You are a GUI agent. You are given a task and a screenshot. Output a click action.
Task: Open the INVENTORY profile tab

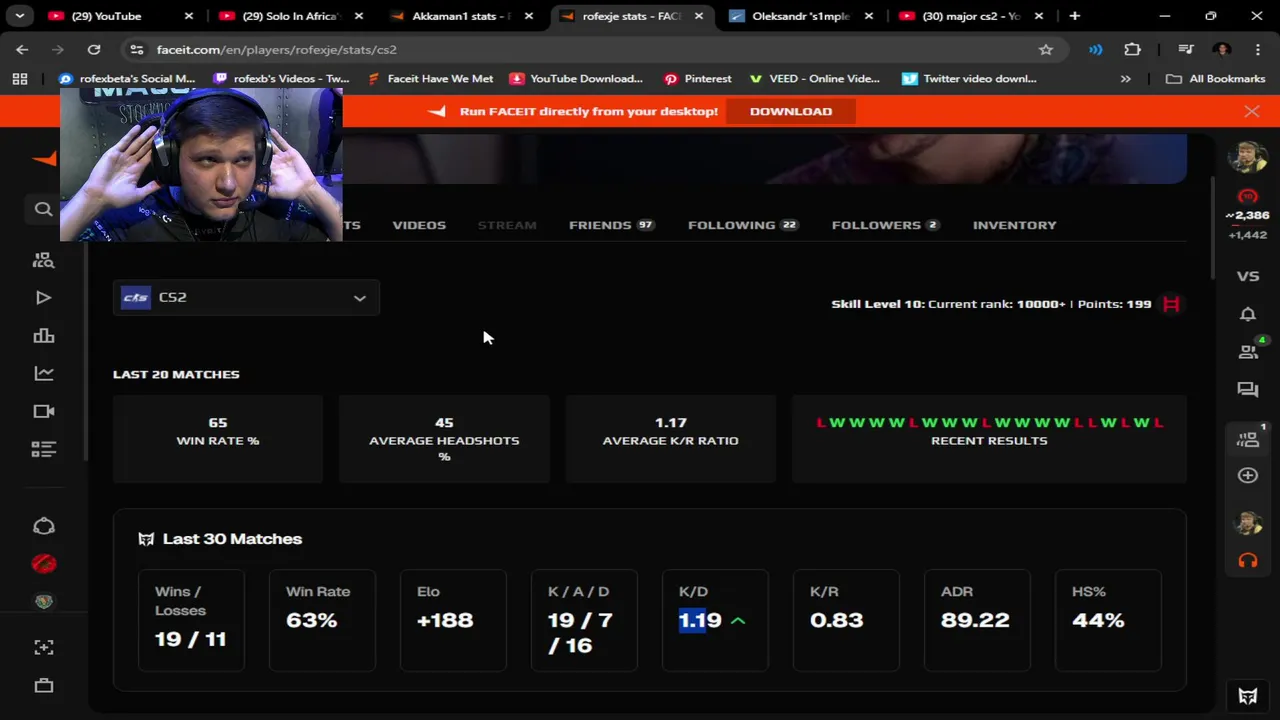[1014, 225]
